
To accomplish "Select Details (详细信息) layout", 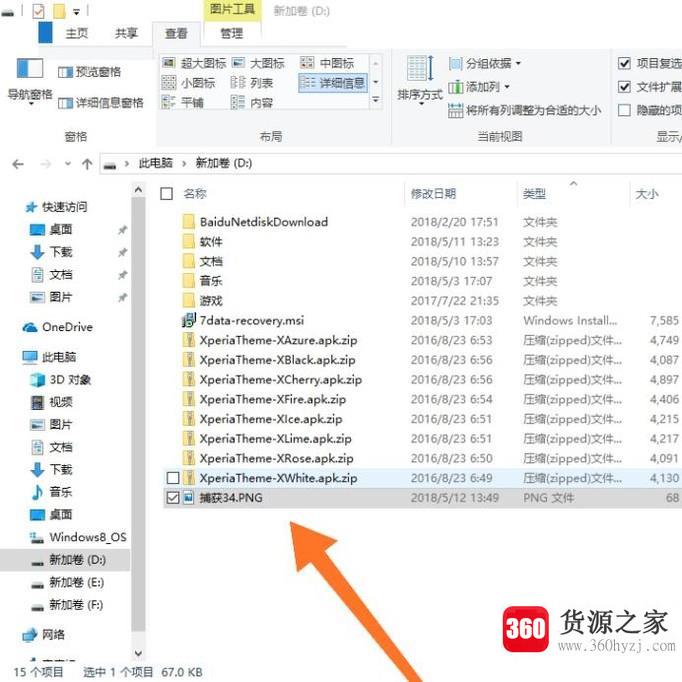I will click(333, 83).
